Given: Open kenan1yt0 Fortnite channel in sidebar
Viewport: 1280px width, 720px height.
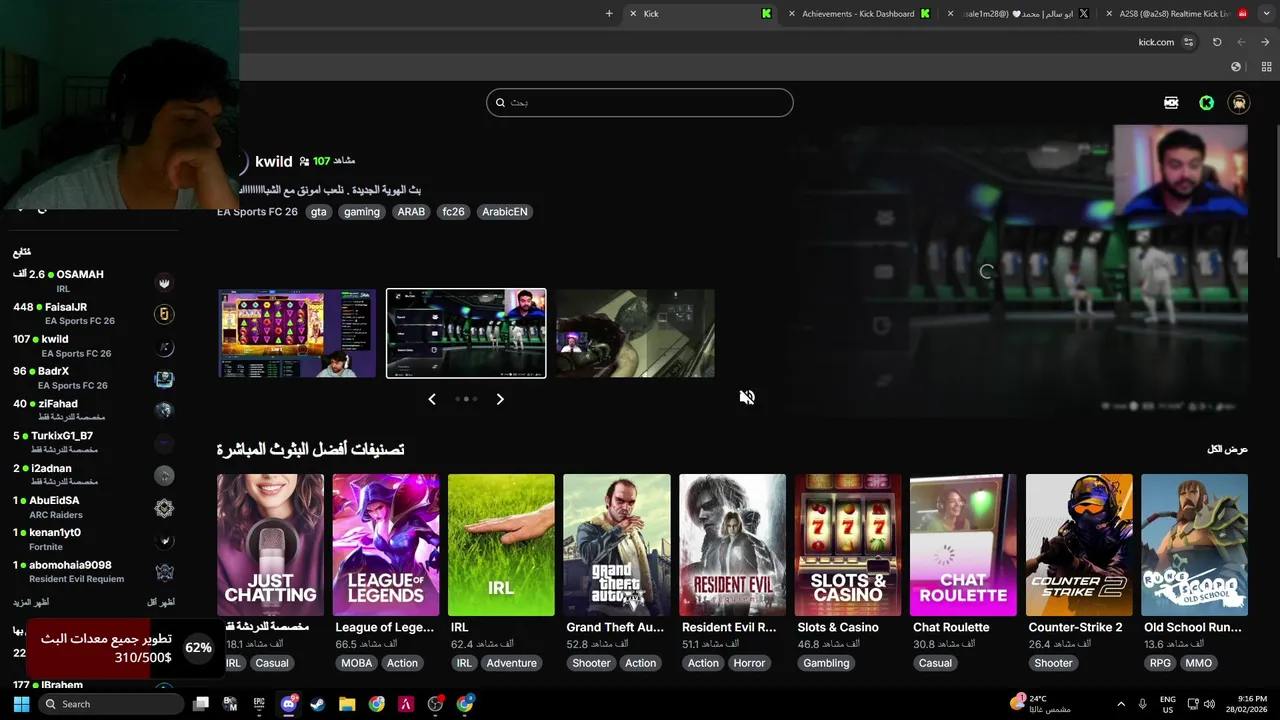Looking at the screenshot, I should pos(94,540).
